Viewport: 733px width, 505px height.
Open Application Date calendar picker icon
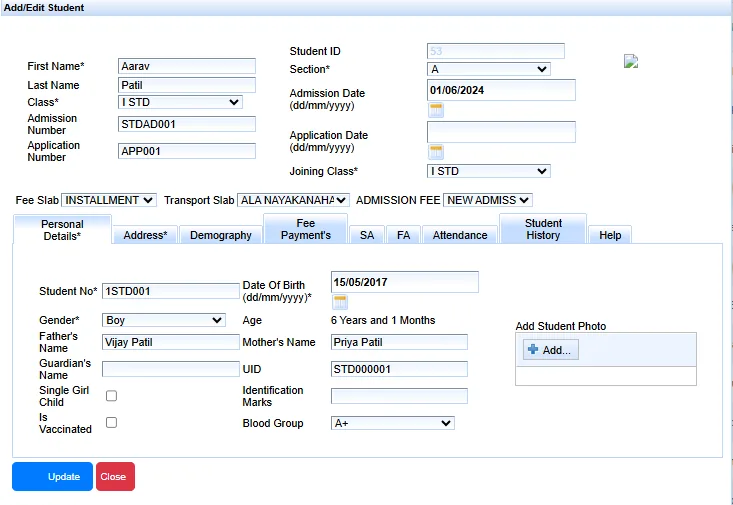click(x=436, y=152)
